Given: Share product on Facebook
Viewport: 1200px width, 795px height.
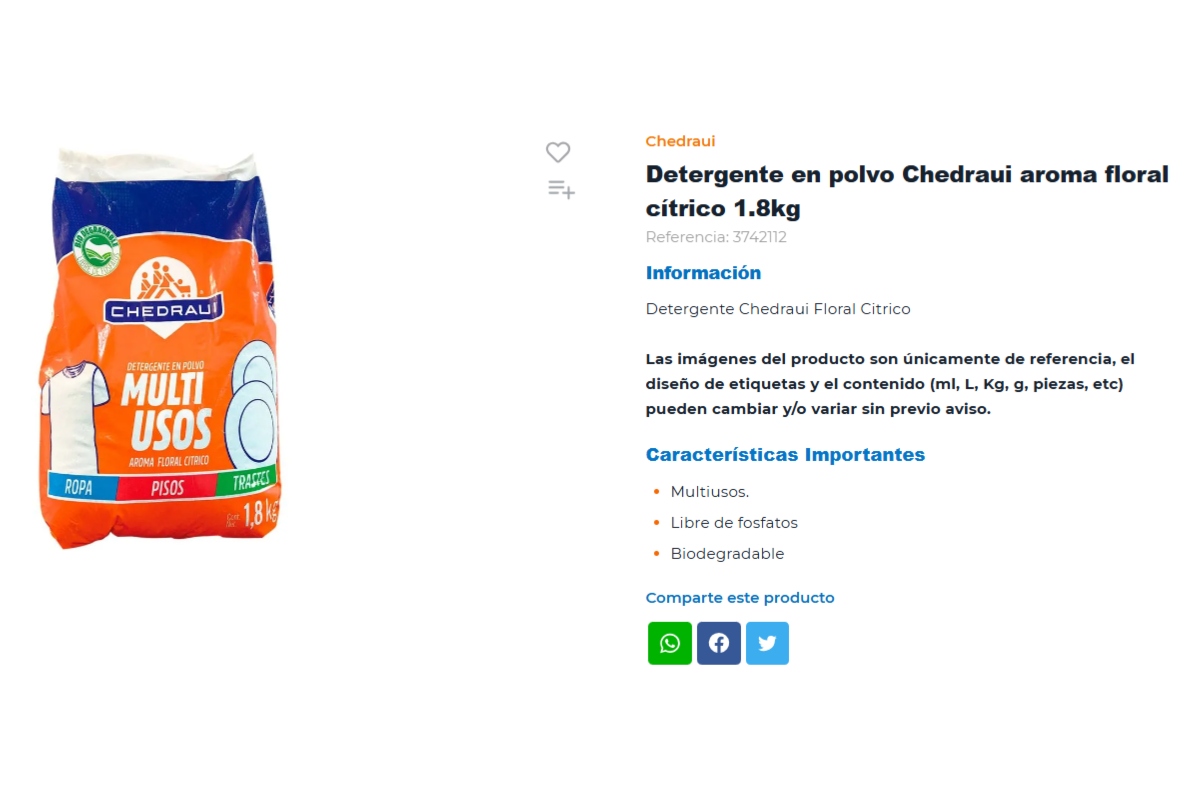Looking at the screenshot, I should coord(719,643).
